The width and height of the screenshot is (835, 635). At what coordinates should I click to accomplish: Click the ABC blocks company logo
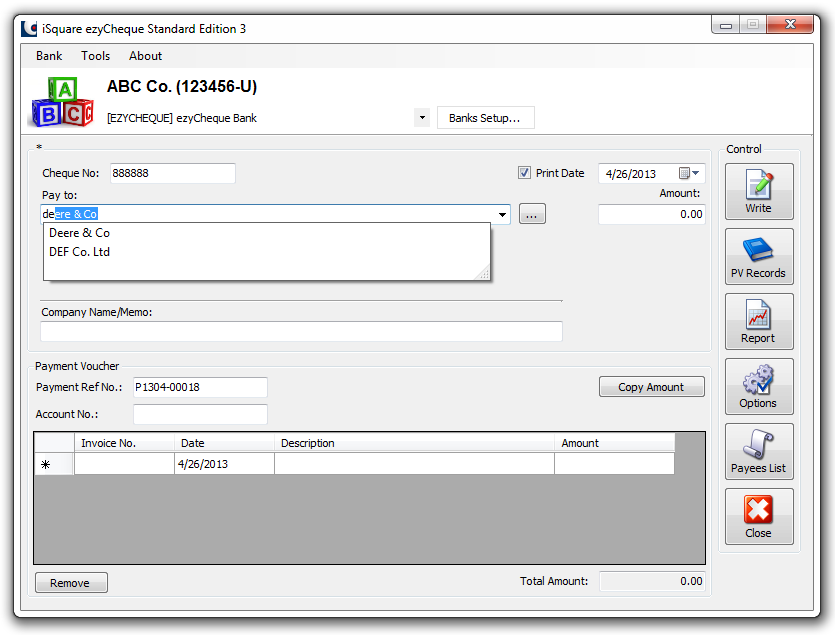[62, 102]
